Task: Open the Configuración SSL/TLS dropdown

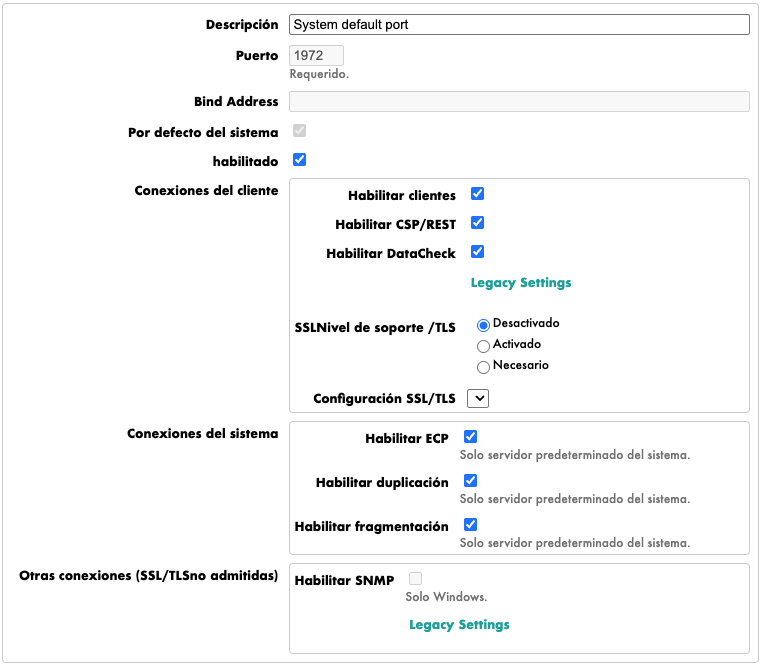Action: 478,399
